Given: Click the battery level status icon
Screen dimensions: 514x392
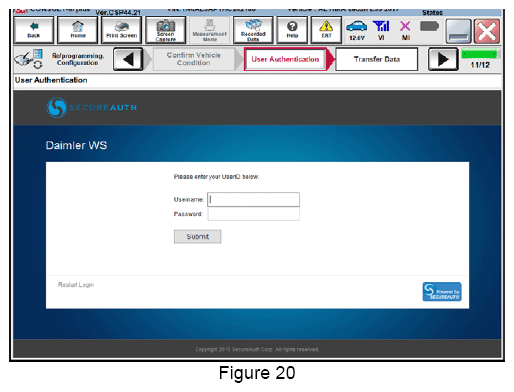Looking at the screenshot, I should (x=429, y=26).
